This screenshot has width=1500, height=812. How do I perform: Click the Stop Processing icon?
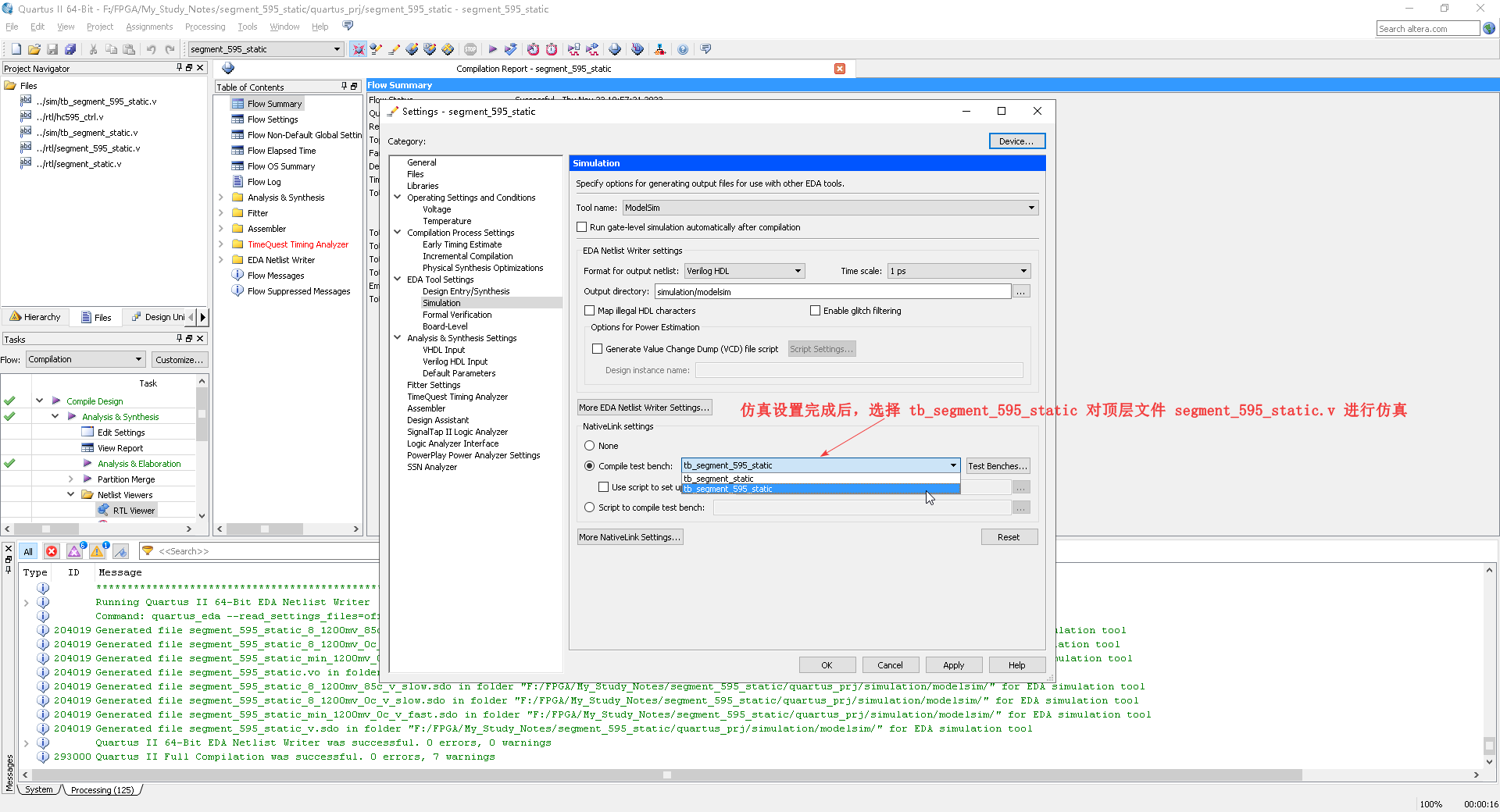470,49
